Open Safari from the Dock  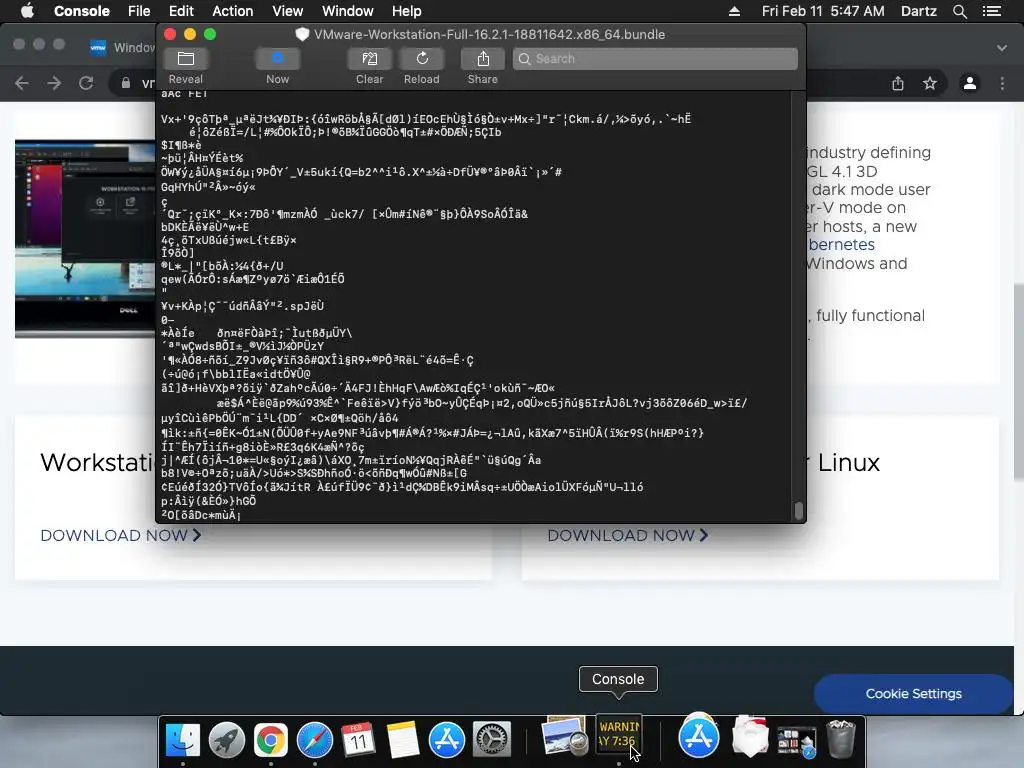tap(315, 740)
